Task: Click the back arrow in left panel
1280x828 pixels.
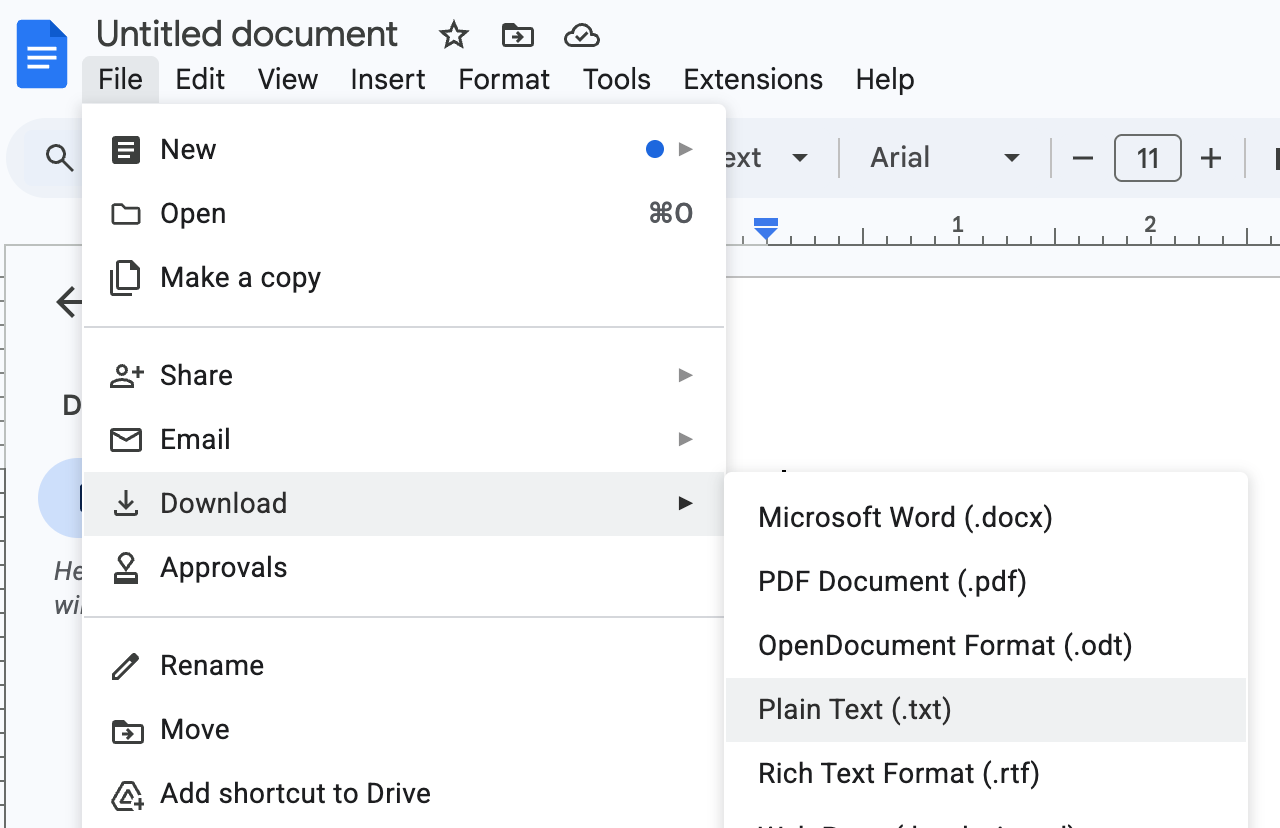Action: [69, 301]
